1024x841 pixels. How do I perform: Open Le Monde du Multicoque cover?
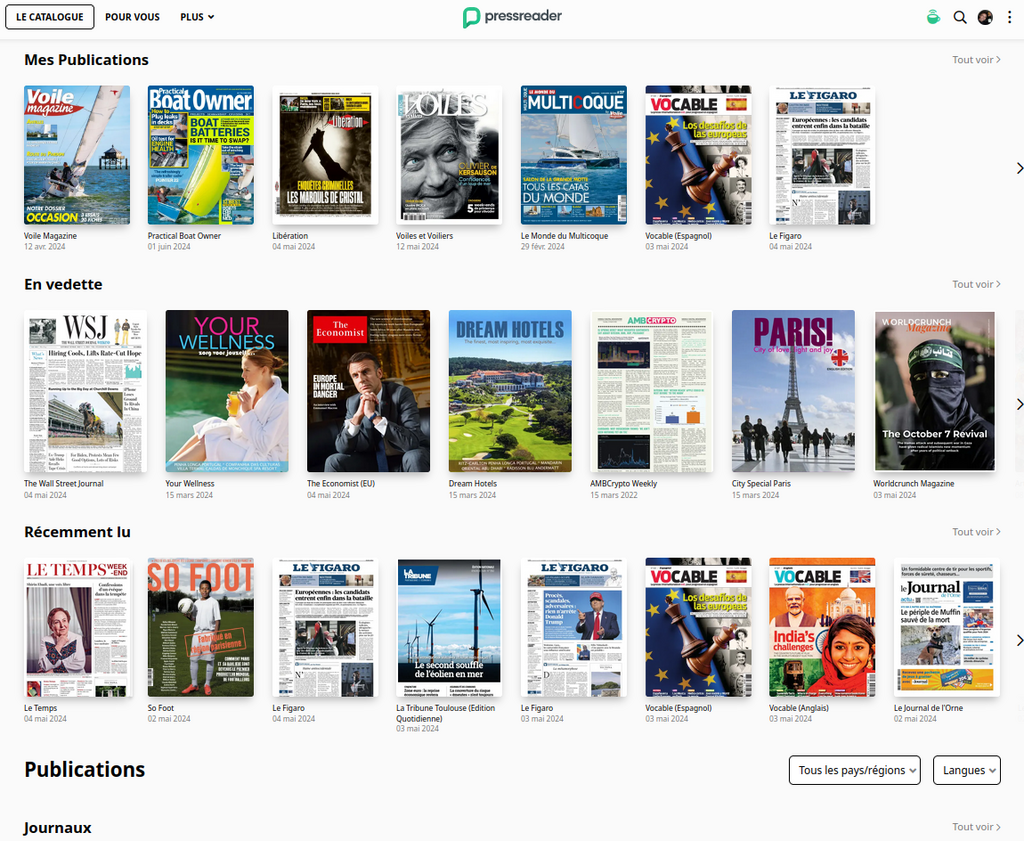click(574, 155)
